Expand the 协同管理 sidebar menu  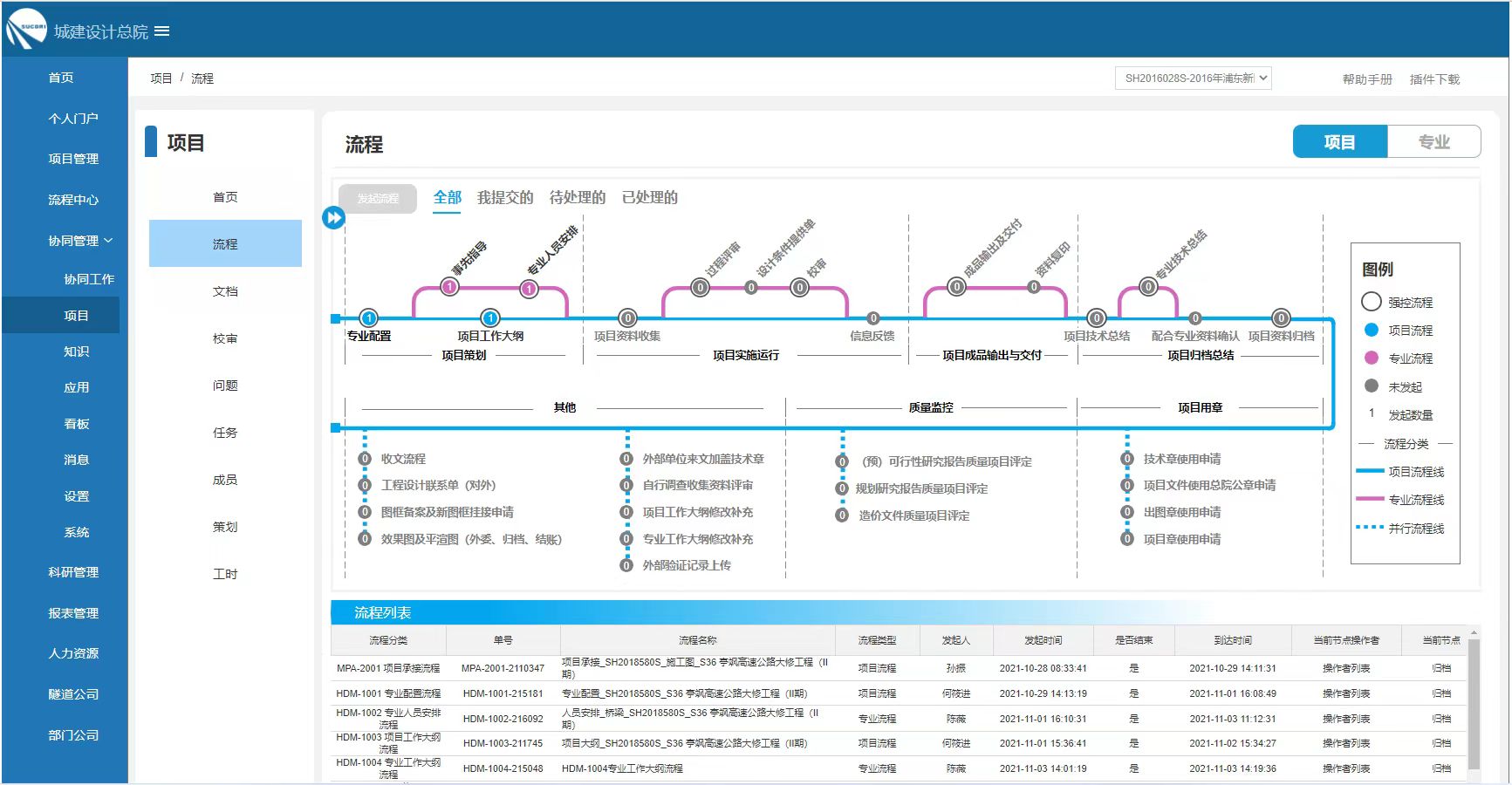click(x=80, y=241)
